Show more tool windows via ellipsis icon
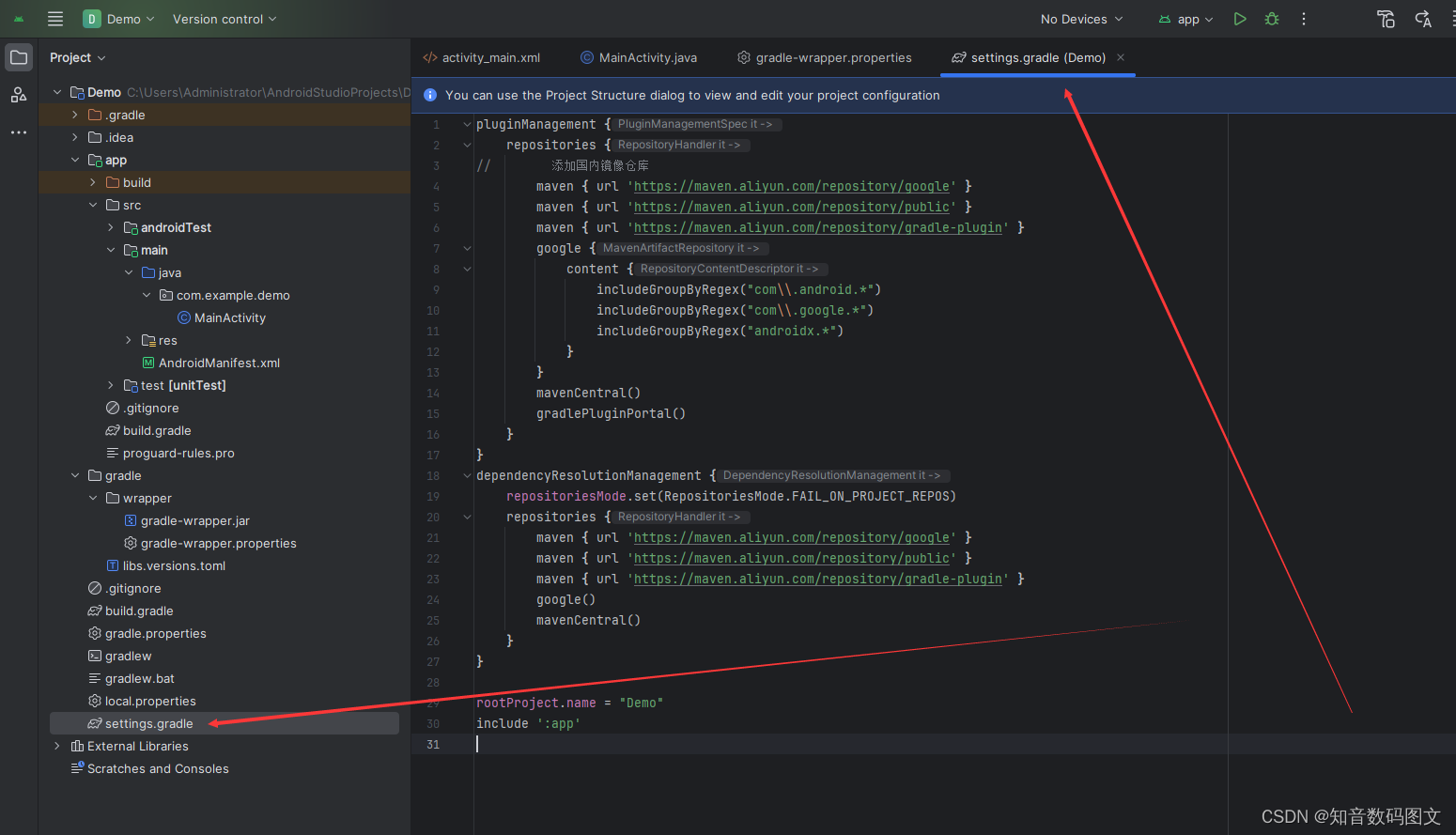 click(19, 131)
